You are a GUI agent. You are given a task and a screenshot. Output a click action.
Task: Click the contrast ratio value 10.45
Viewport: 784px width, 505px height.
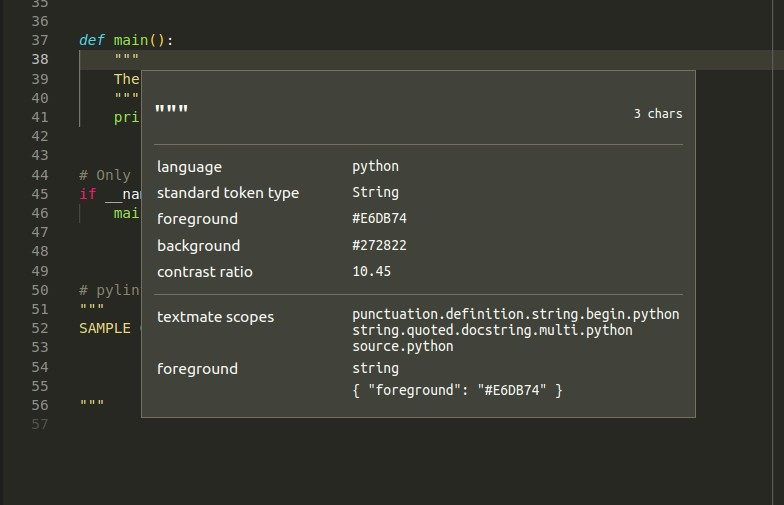tap(371, 272)
